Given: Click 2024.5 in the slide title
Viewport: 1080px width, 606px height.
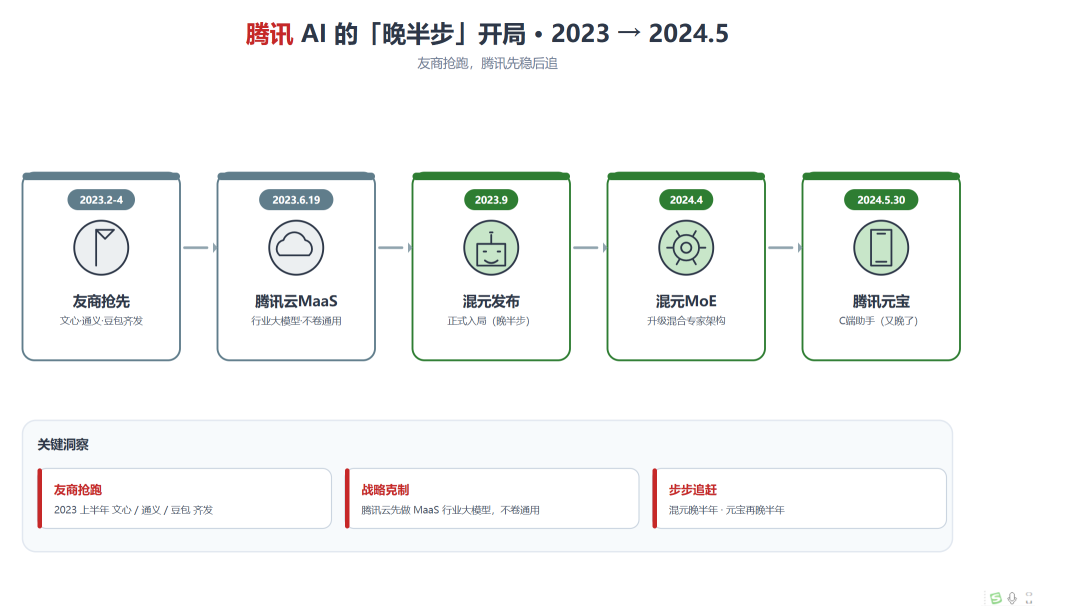Looking at the screenshot, I should (x=688, y=34).
